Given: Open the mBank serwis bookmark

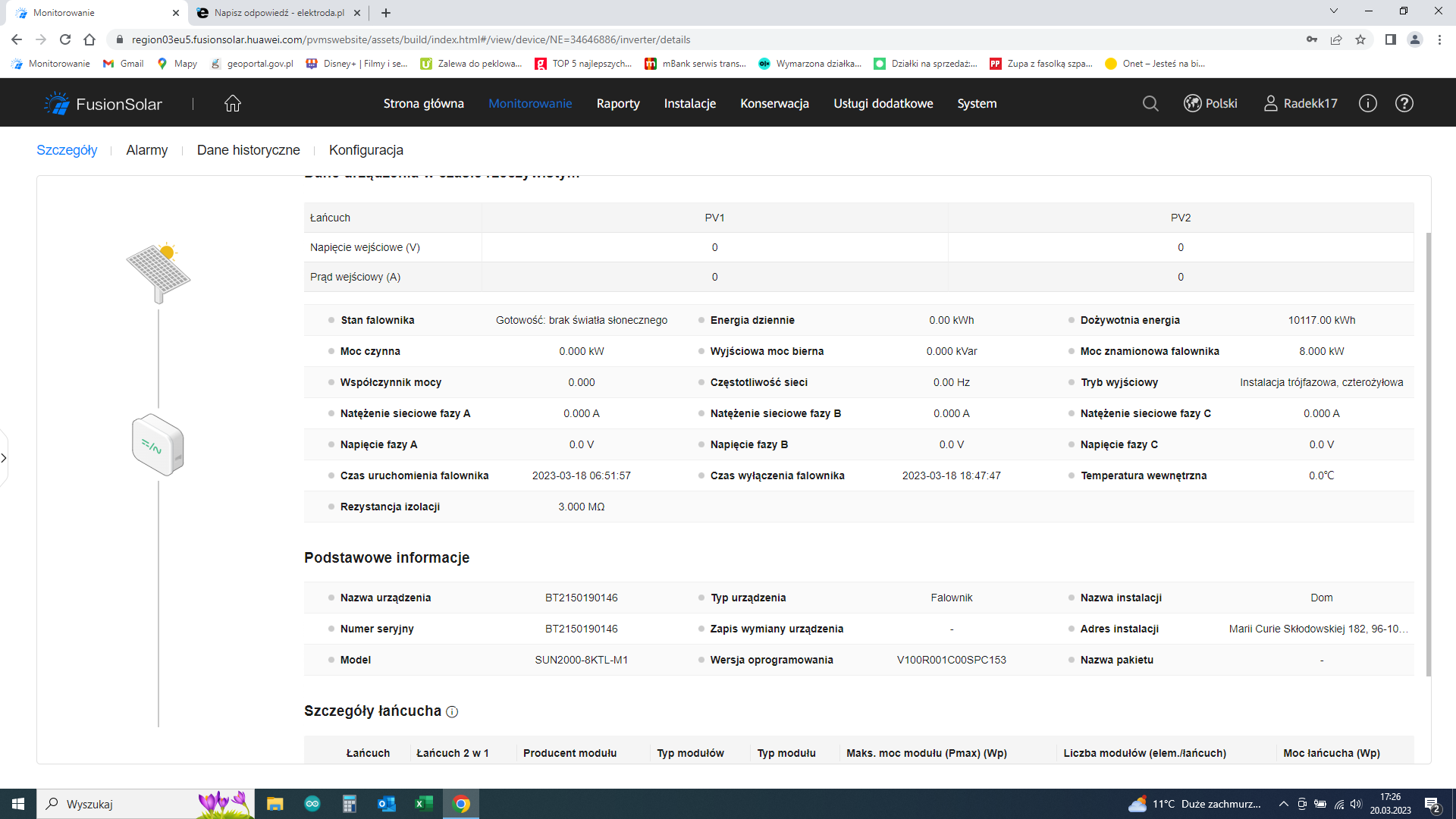Looking at the screenshot, I should pos(695,64).
